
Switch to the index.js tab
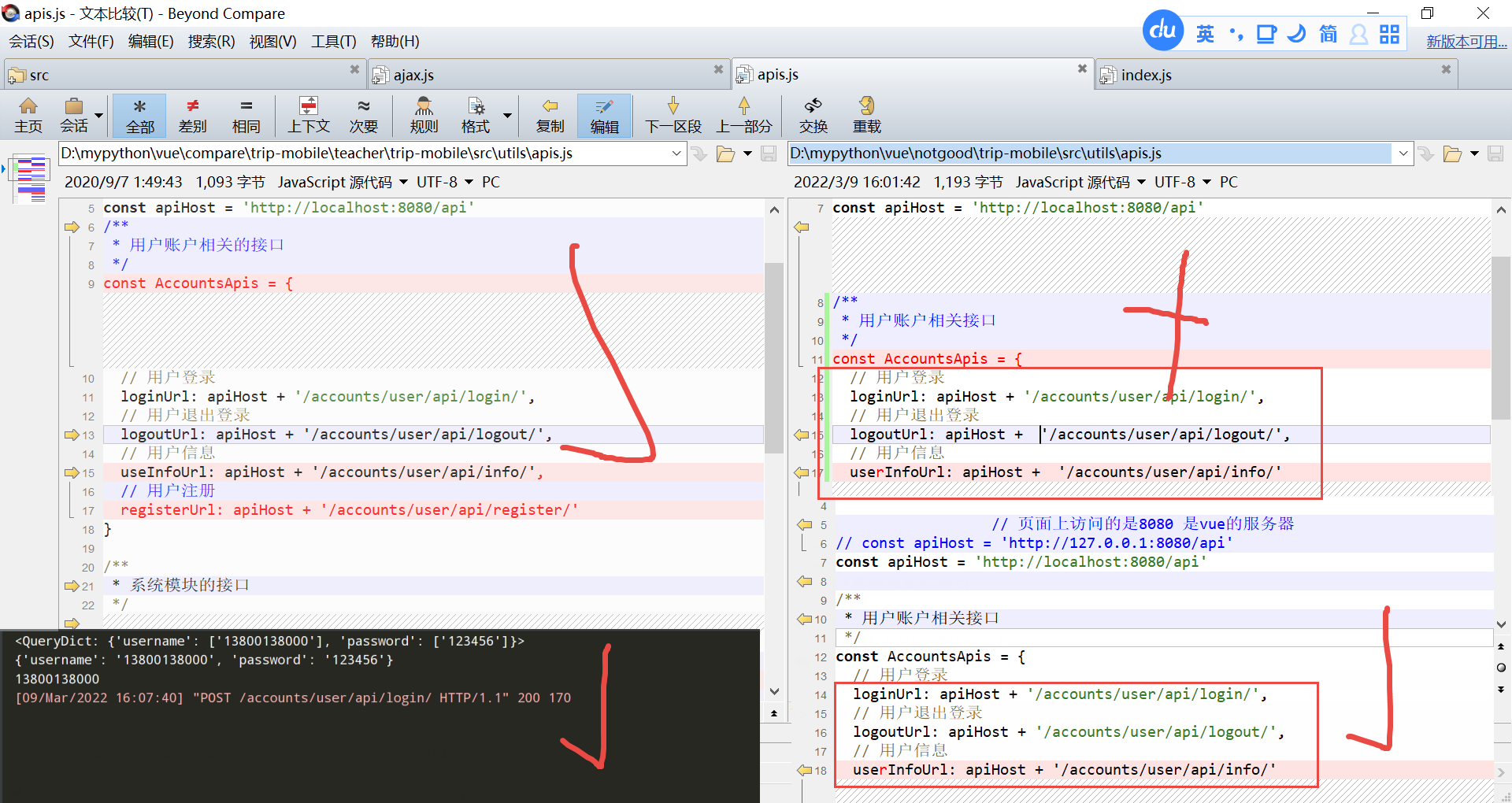tap(1276, 75)
